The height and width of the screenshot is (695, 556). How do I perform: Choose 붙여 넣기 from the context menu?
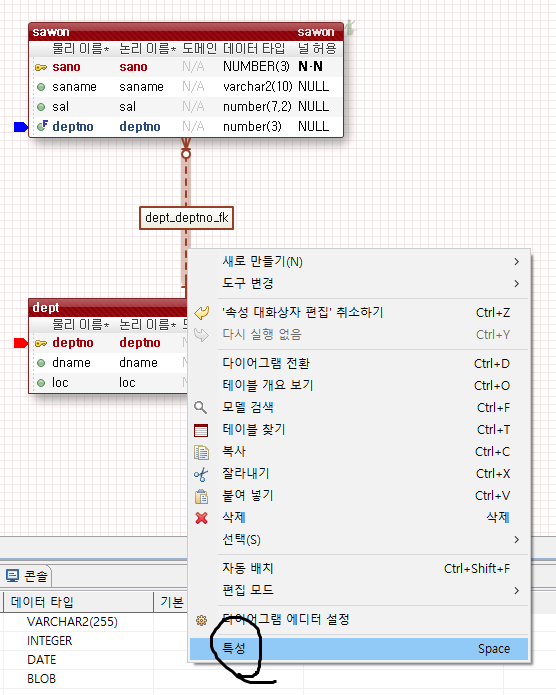pyautogui.click(x=359, y=496)
